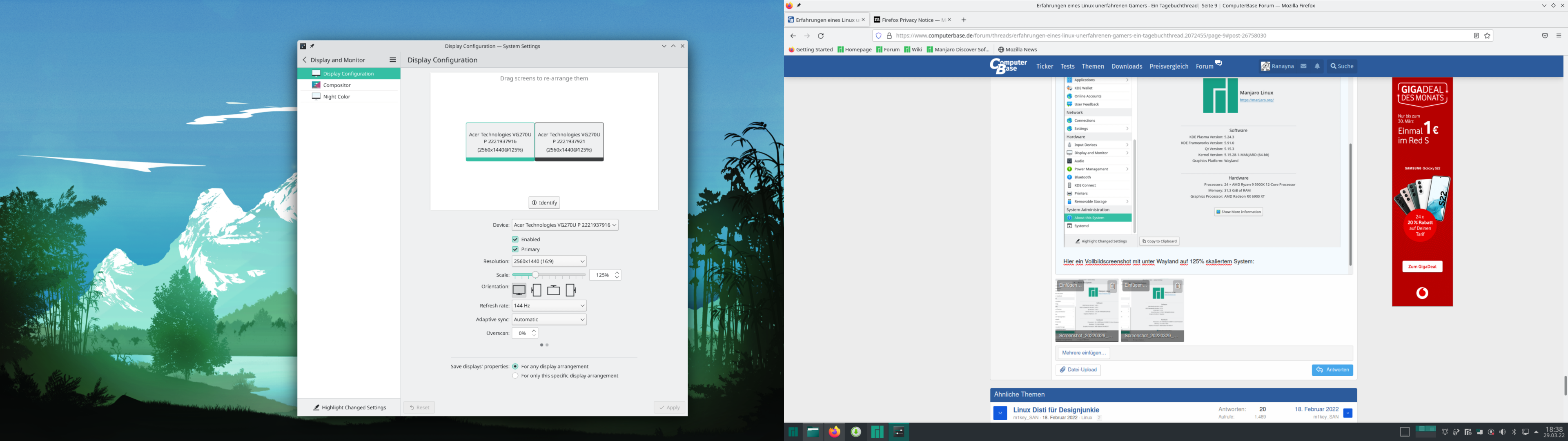
Task: Click volume icon in system tray
Action: 1502,432
